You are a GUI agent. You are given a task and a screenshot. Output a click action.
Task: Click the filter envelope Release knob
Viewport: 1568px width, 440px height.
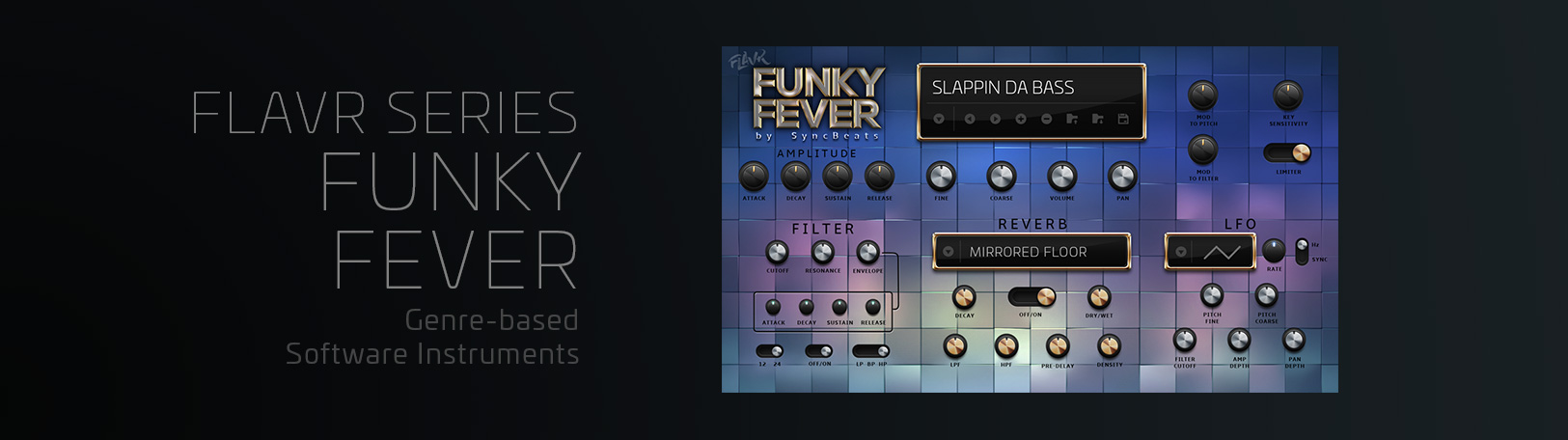pos(872,308)
